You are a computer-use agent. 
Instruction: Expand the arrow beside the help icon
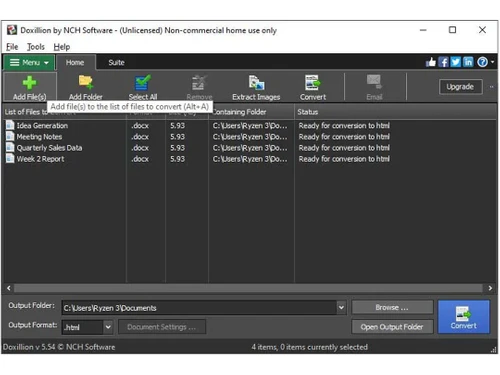point(492,62)
